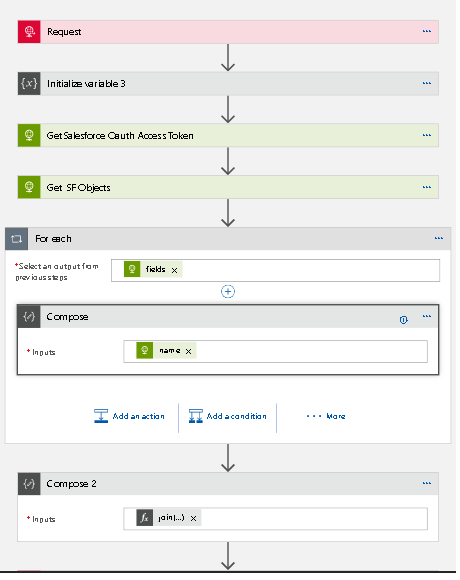The image size is (460, 580).
Task: Click Add an action
Action: pos(129,416)
